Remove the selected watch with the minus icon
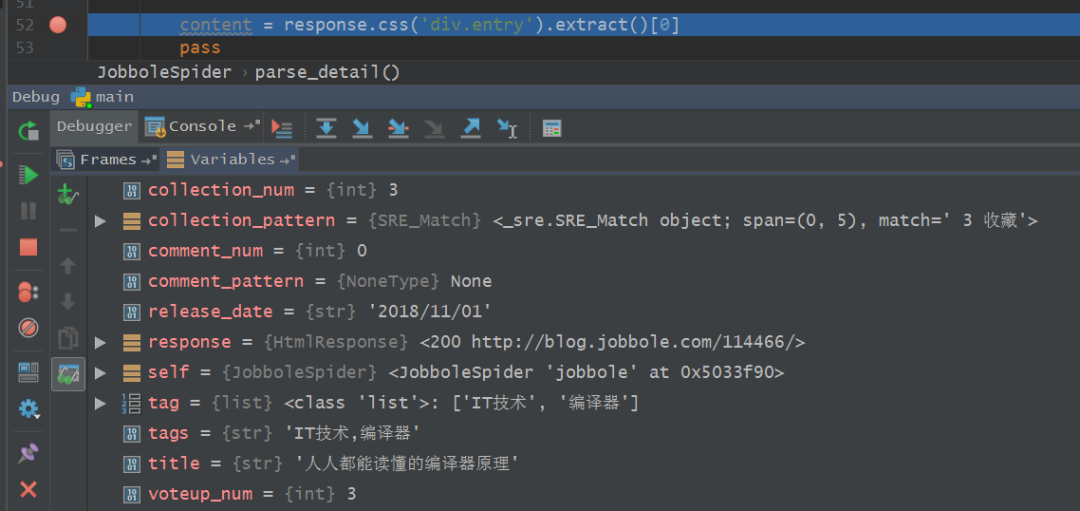The height and width of the screenshot is (511, 1080). [68, 230]
